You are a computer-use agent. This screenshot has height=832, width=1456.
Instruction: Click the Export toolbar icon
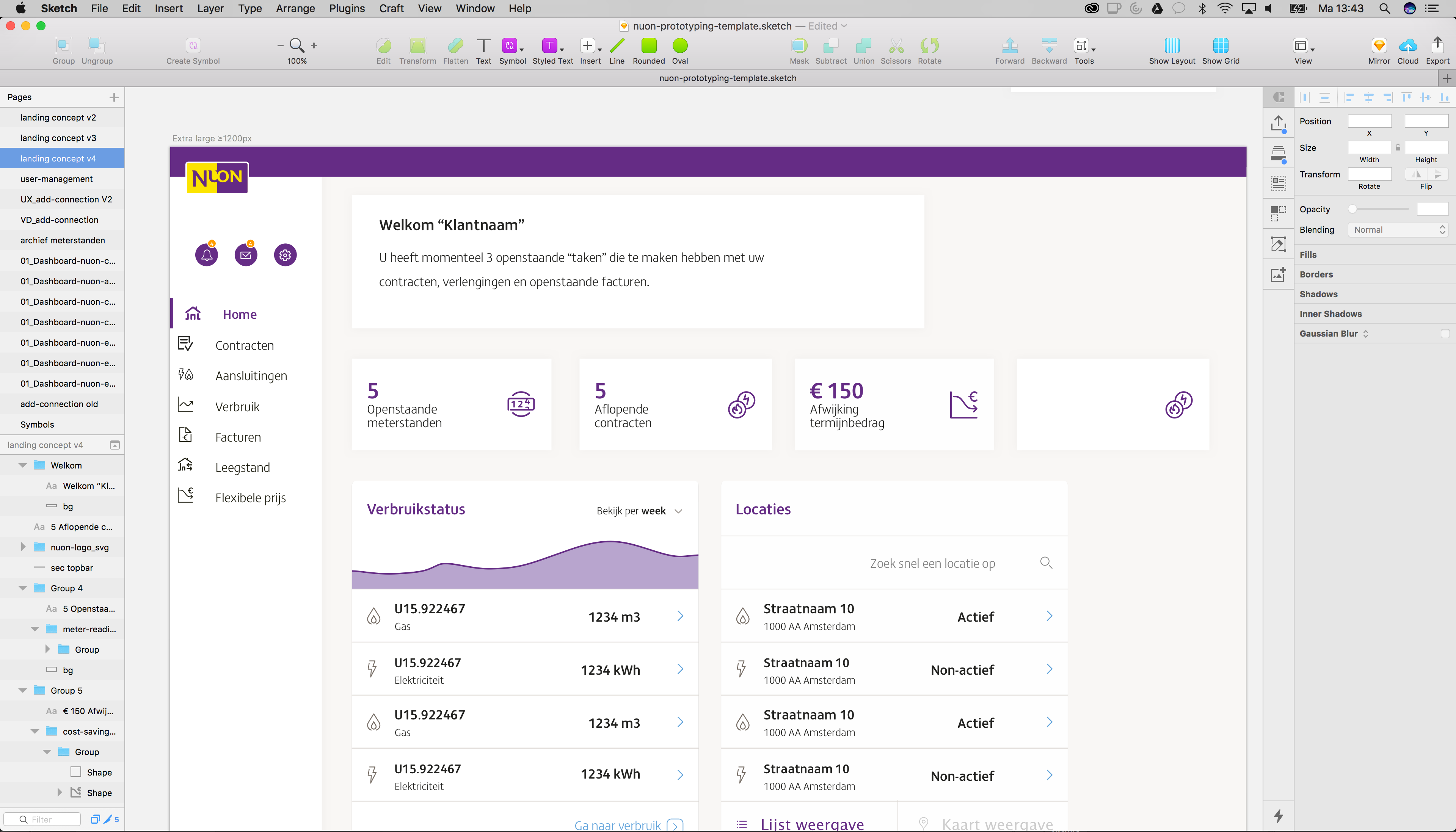point(1438,46)
